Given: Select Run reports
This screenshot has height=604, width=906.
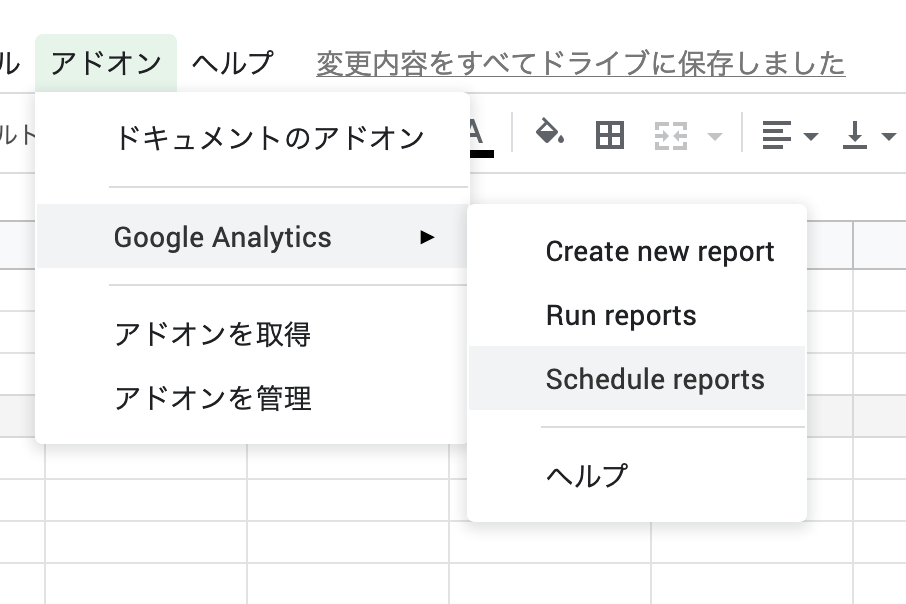Looking at the screenshot, I should 637,315.
